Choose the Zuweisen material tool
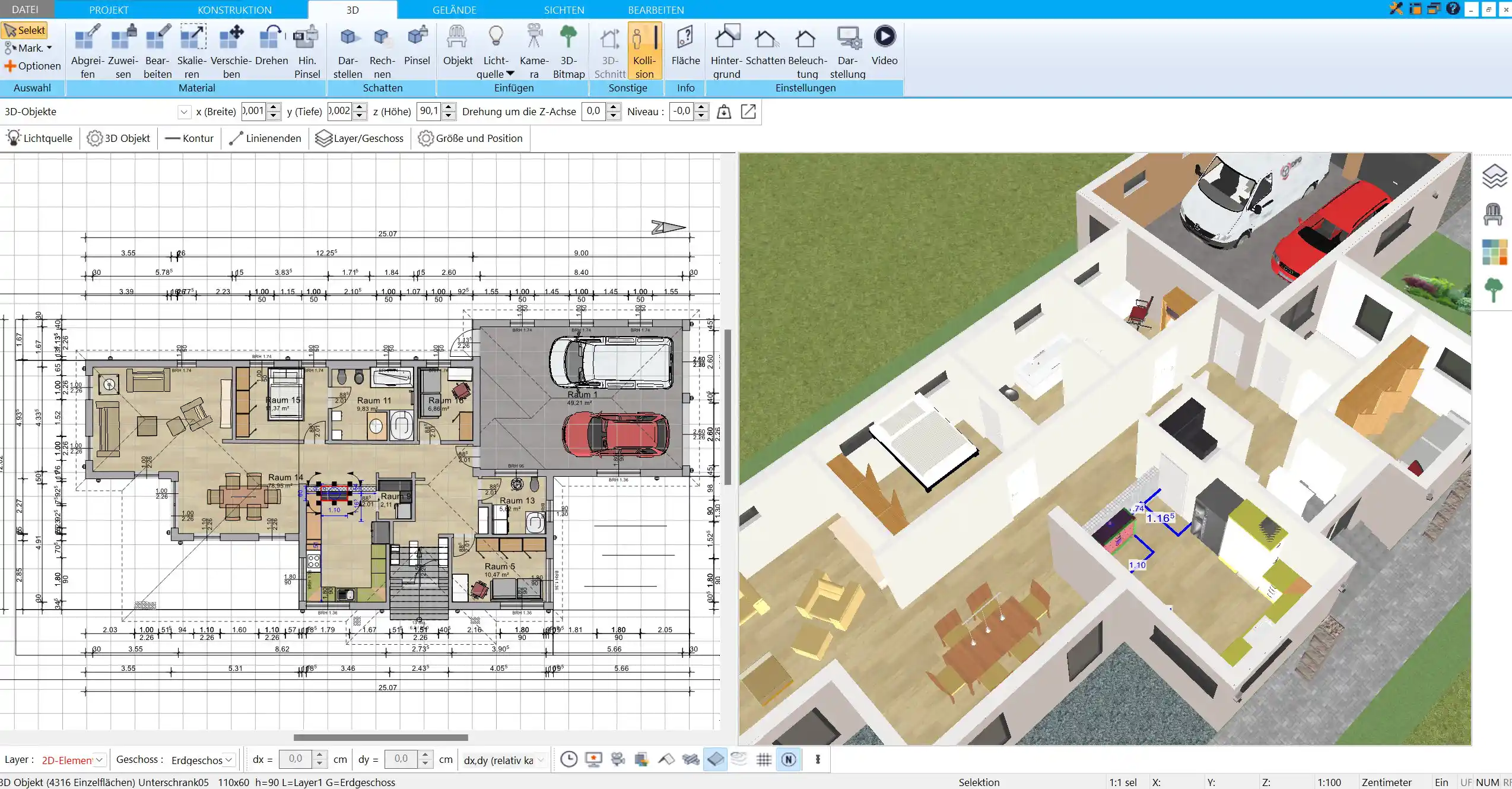Viewport: 1512px width, 789px height. [123, 51]
